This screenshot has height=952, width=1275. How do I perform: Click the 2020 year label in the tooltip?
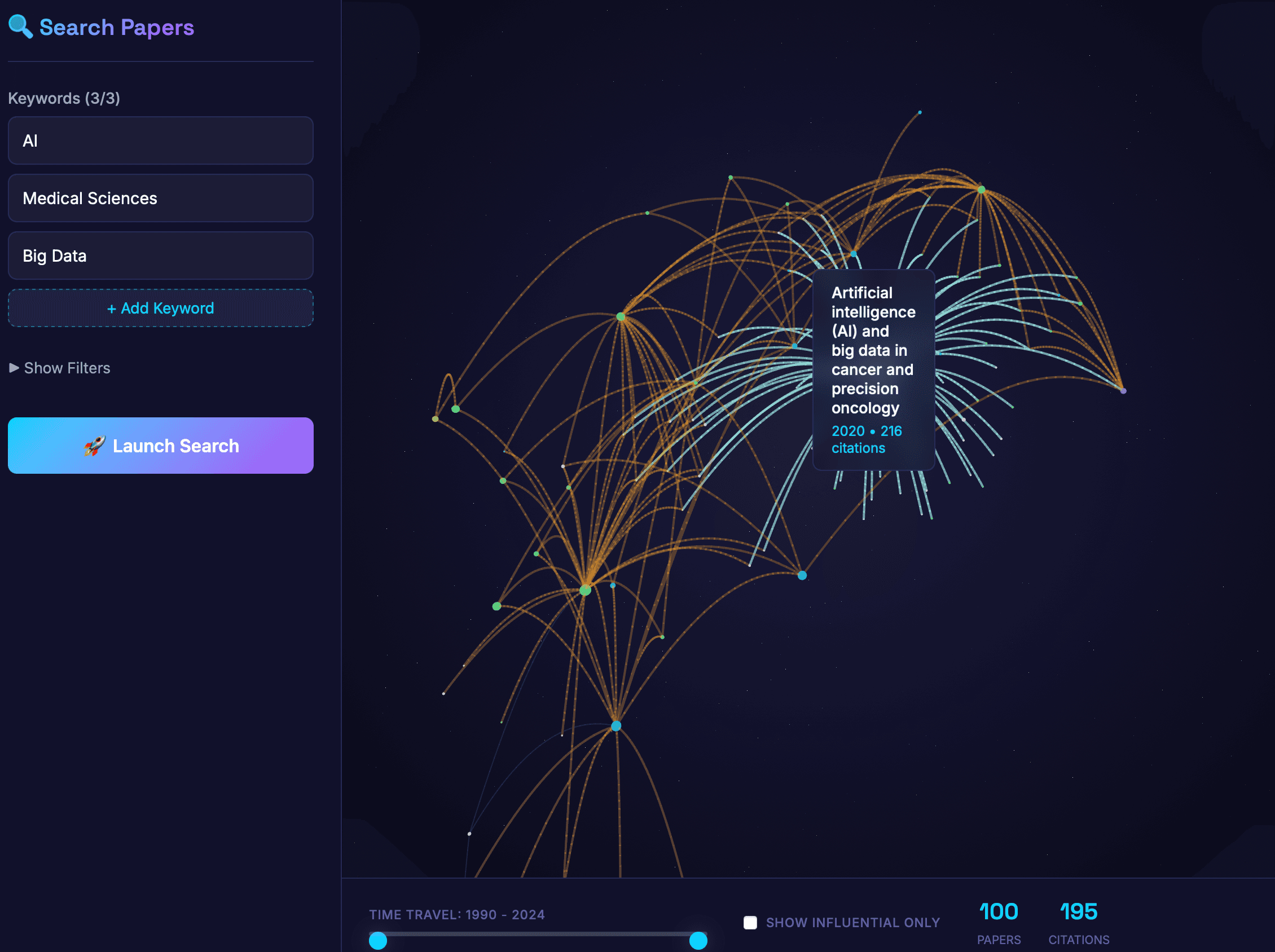(848, 431)
